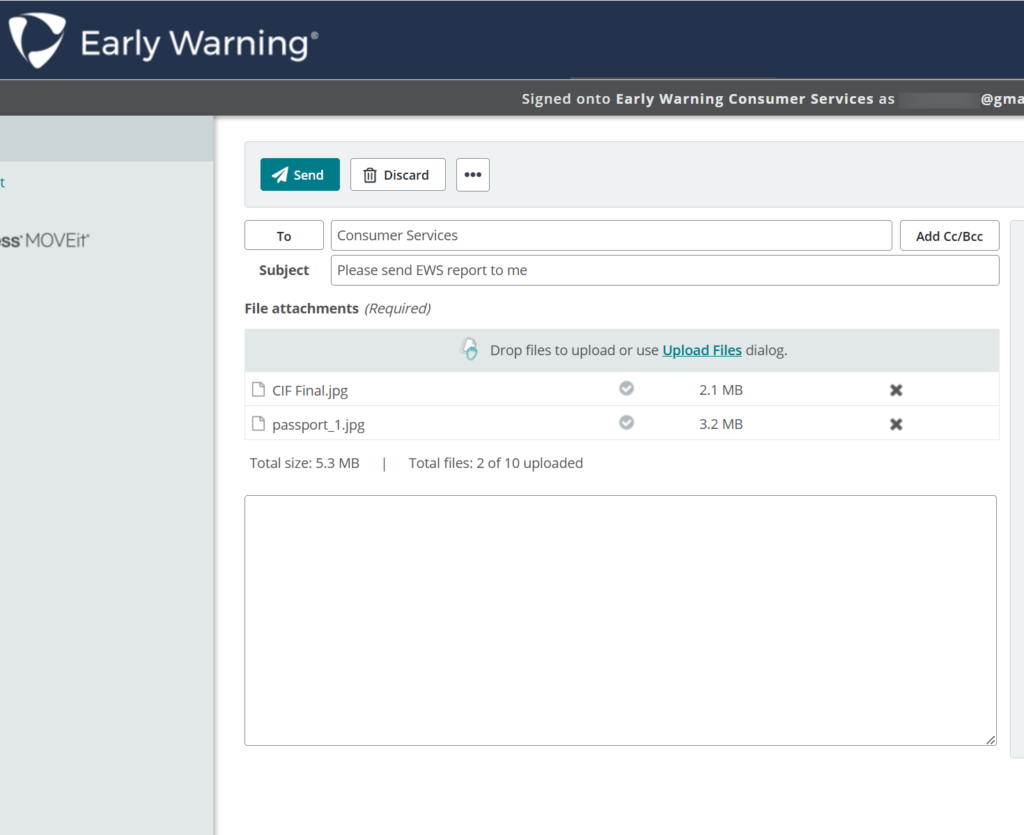Click the 3.2 MB file size
This screenshot has height=835, width=1024.
click(721, 424)
